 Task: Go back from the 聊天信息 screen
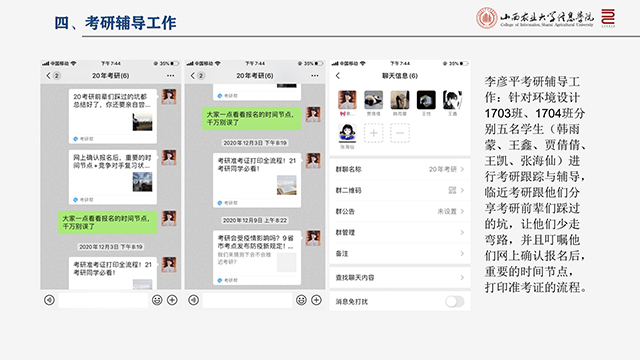[338, 76]
